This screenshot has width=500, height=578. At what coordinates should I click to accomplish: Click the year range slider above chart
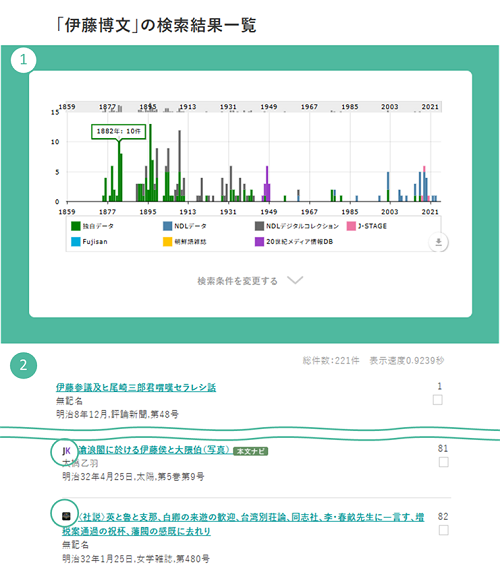[x=254, y=107]
